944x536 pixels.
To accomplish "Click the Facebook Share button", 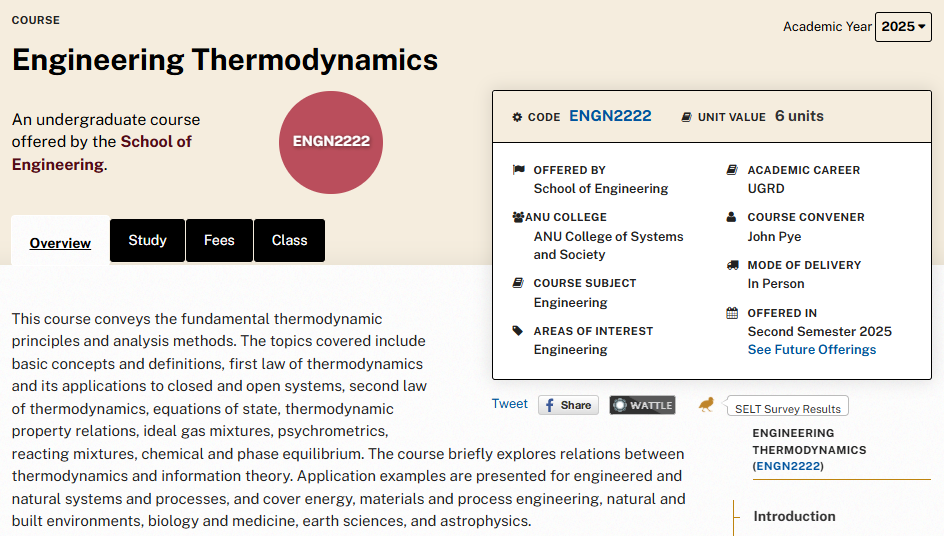I will [568, 405].
